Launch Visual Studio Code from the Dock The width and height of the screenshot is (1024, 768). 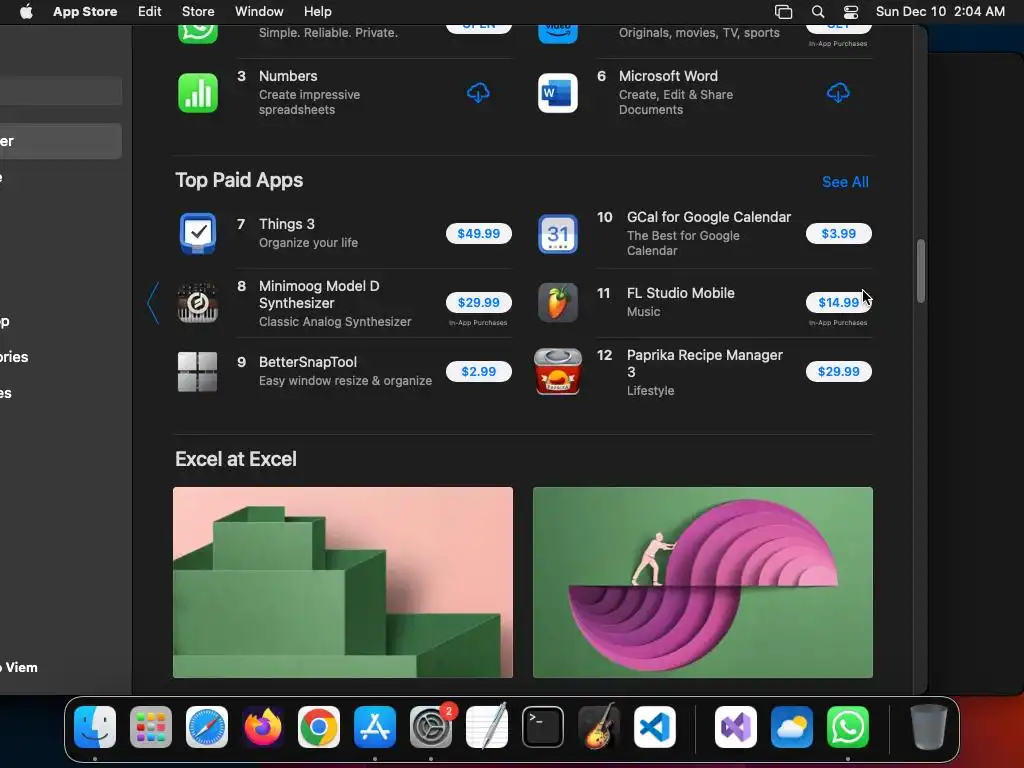tap(655, 727)
